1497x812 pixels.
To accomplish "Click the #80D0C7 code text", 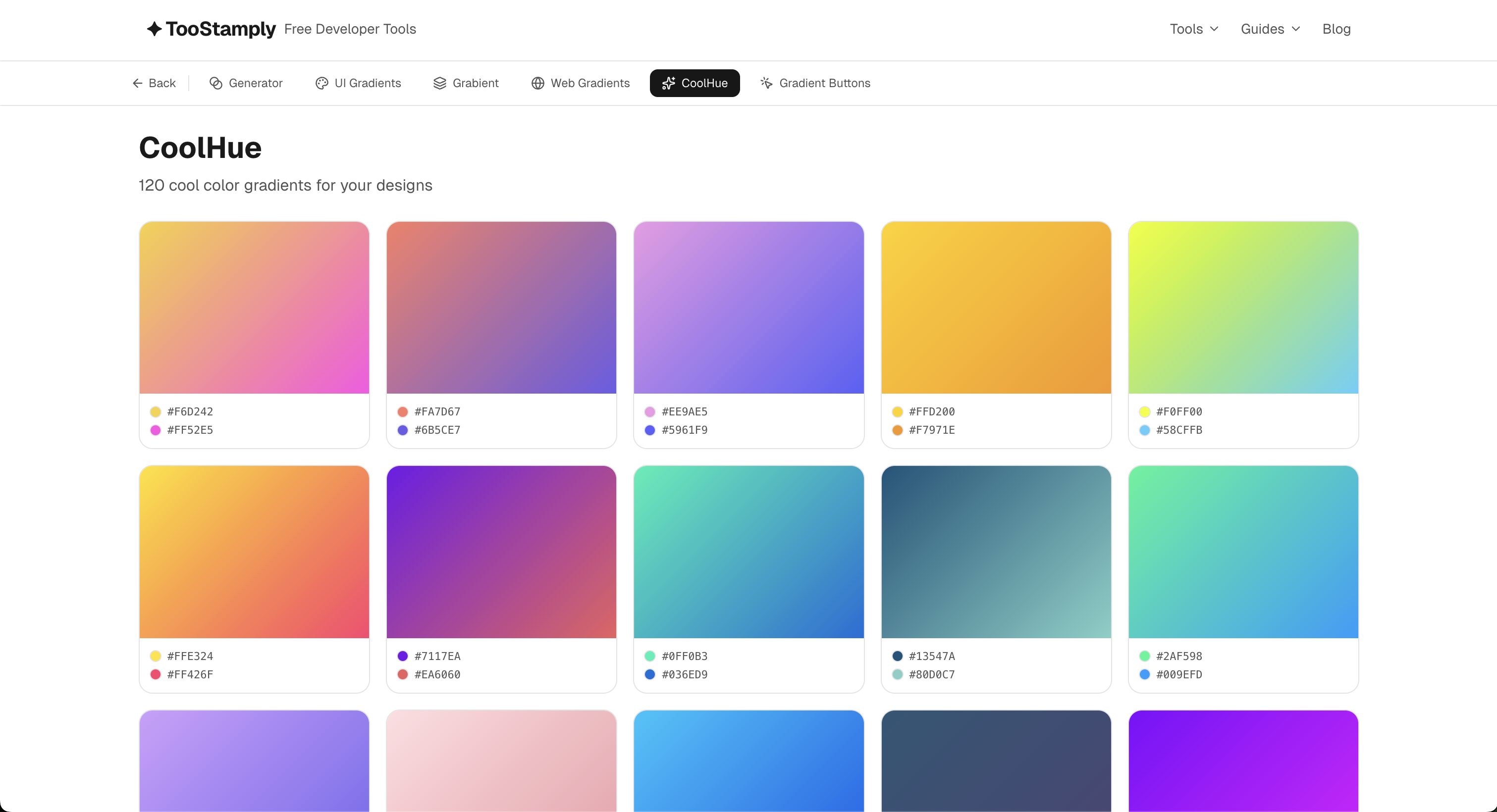I will pyautogui.click(x=932, y=675).
